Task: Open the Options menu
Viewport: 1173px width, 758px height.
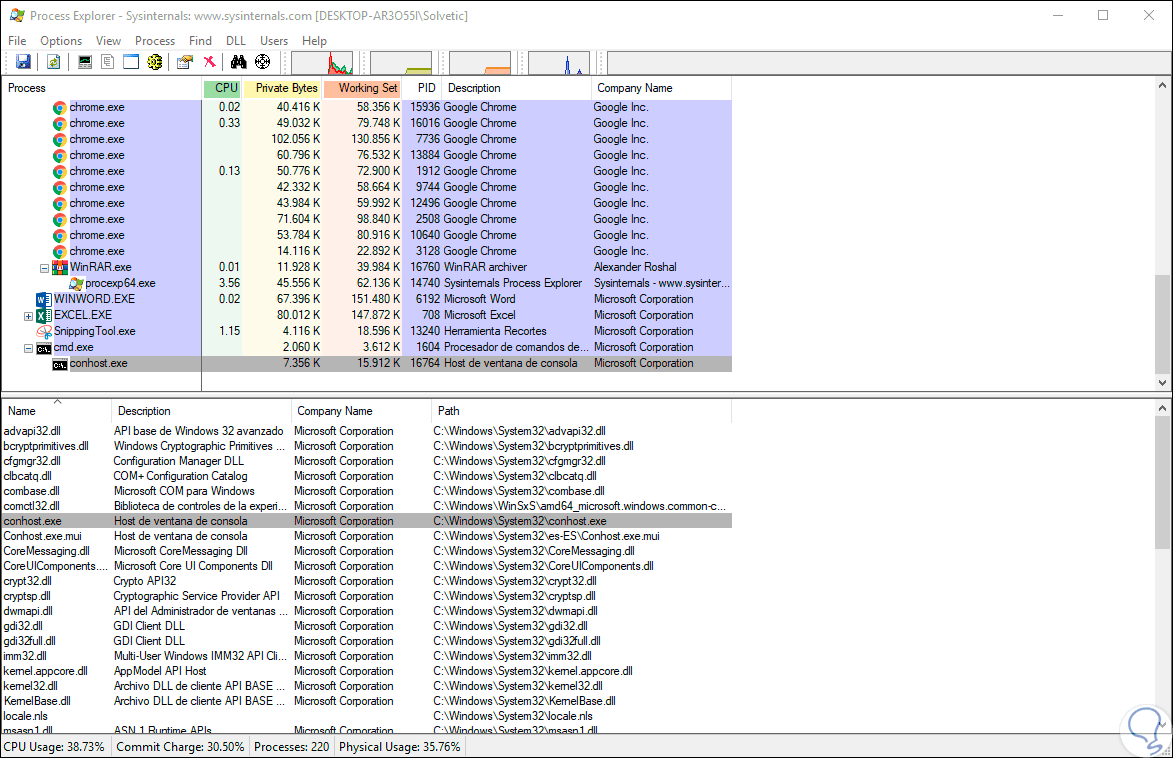Action: (x=61, y=40)
